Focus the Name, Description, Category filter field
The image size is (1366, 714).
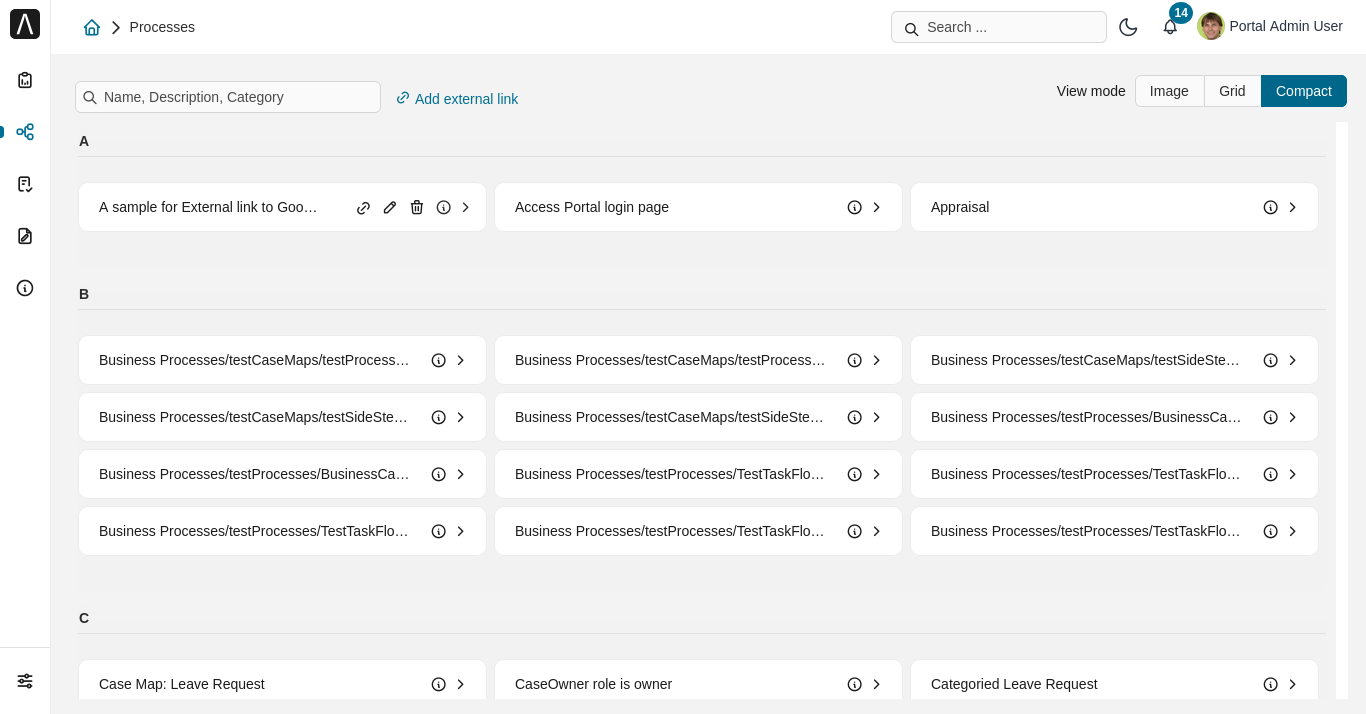point(228,97)
